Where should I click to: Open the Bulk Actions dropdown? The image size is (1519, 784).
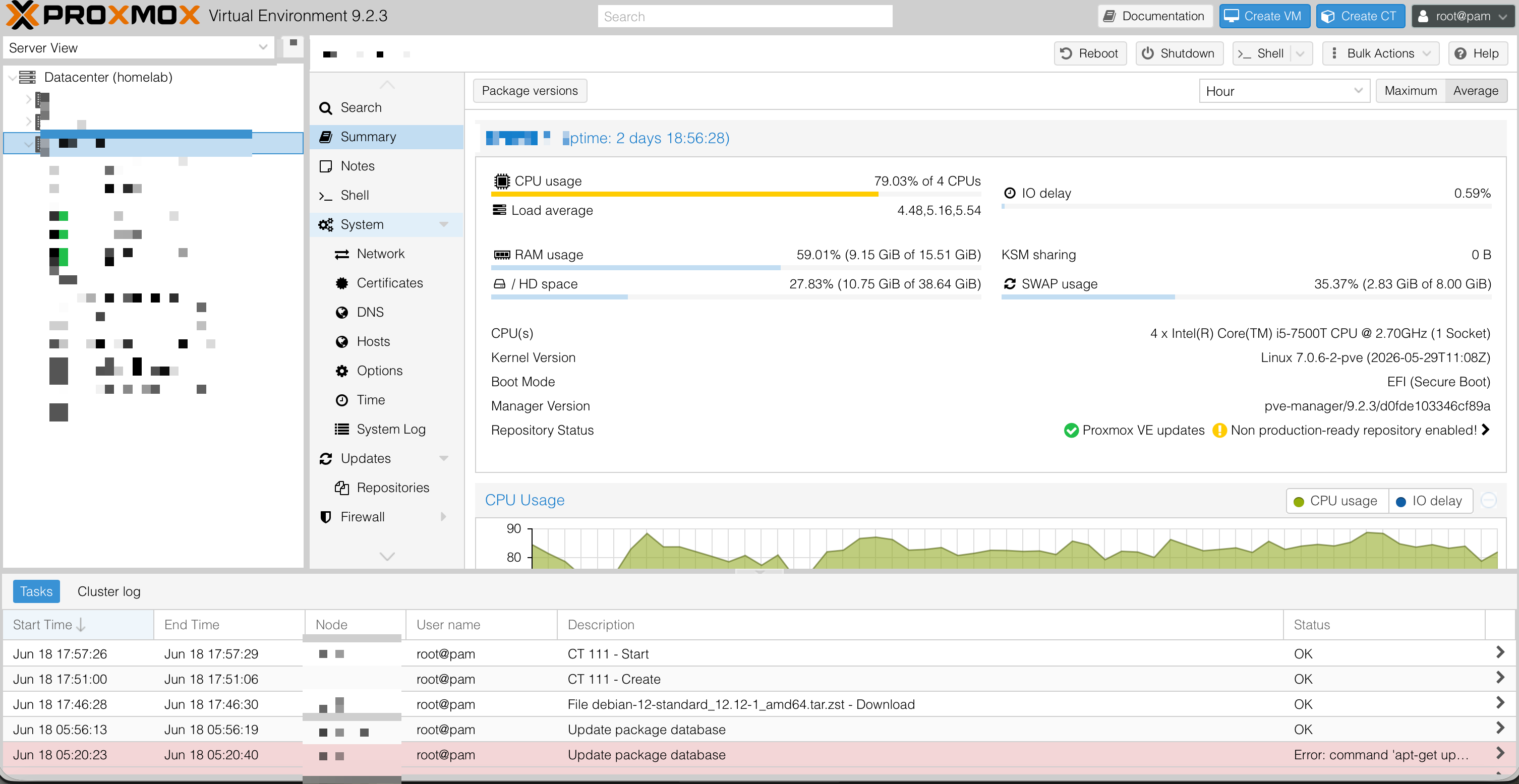pos(1380,53)
